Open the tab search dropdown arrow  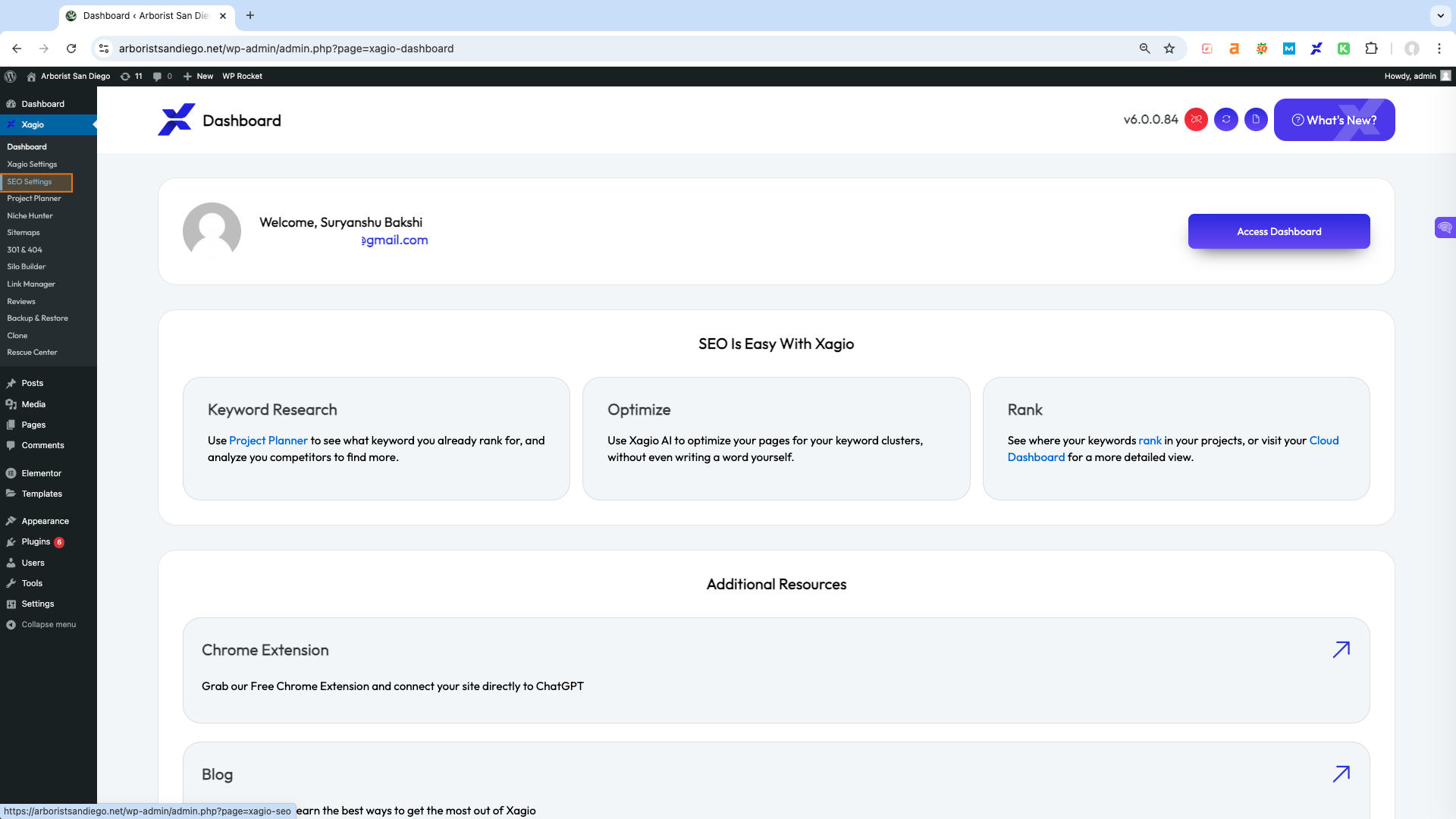1440,15
